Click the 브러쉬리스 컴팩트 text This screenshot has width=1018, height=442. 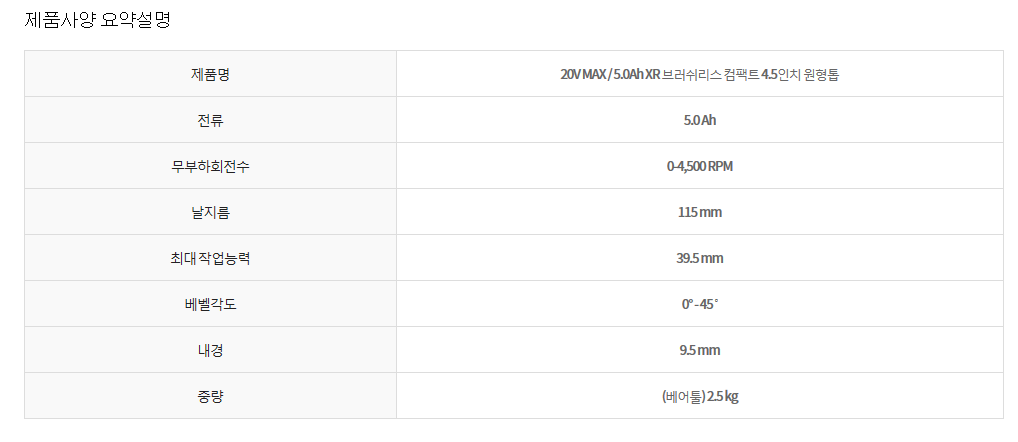click(710, 74)
